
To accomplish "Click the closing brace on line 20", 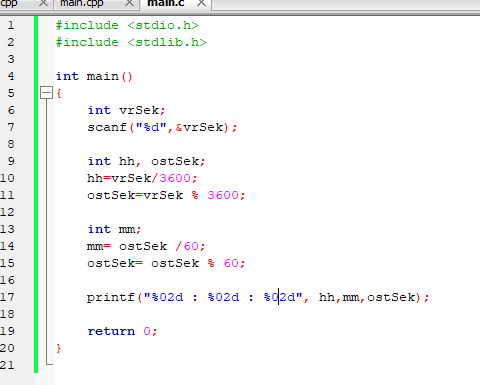I will tap(59, 348).
